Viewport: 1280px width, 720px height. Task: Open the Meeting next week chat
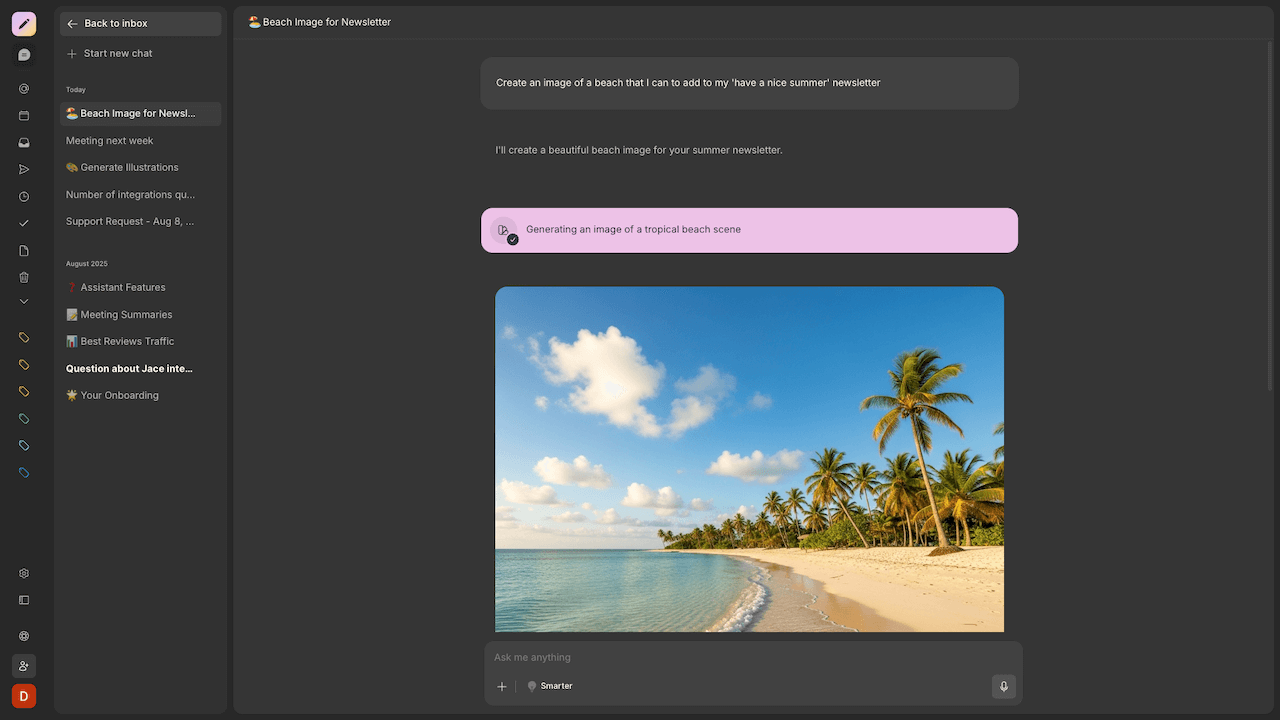click(x=110, y=141)
